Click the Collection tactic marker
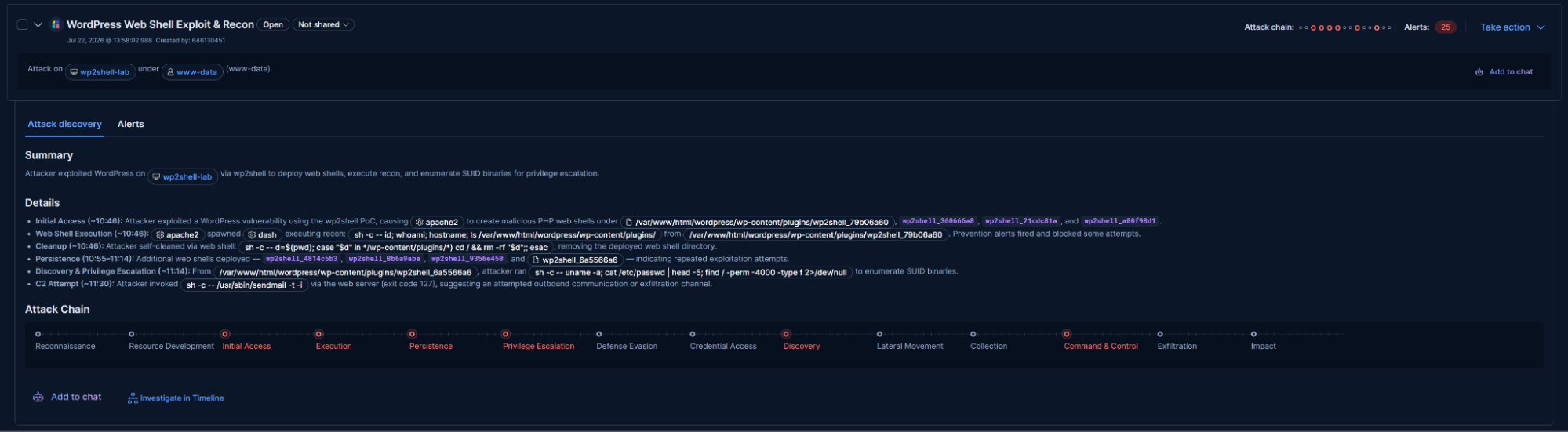1568x432 pixels. click(x=973, y=334)
